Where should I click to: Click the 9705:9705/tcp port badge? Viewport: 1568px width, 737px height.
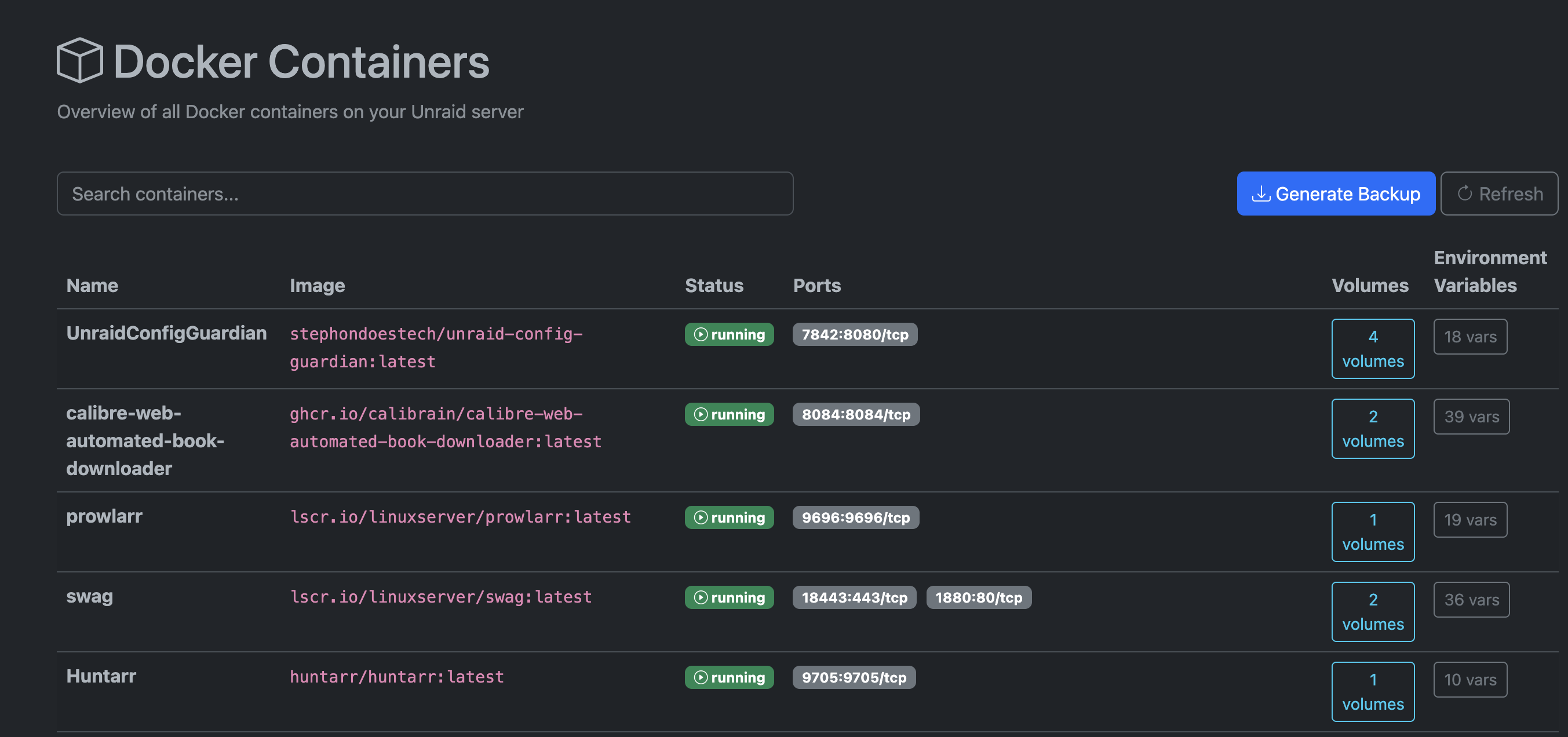tap(854, 677)
